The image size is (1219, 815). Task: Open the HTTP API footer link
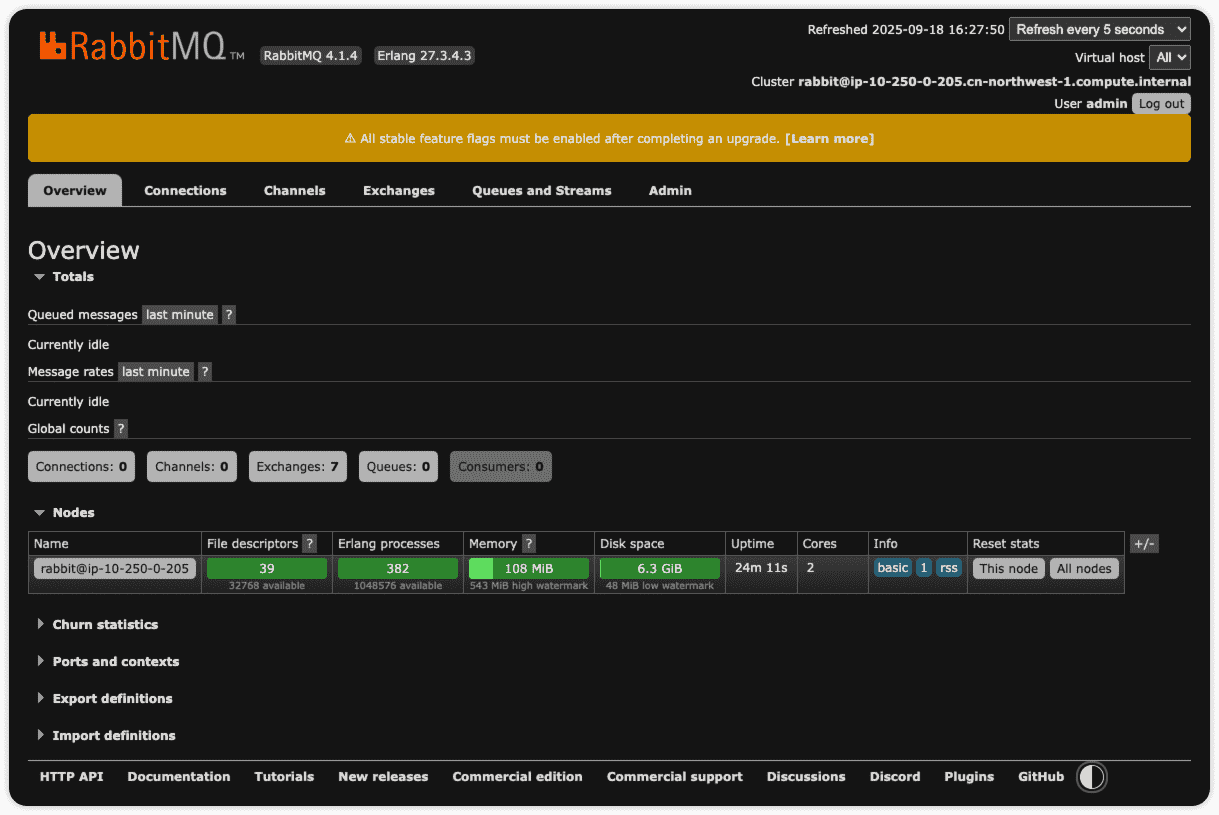(x=72, y=777)
